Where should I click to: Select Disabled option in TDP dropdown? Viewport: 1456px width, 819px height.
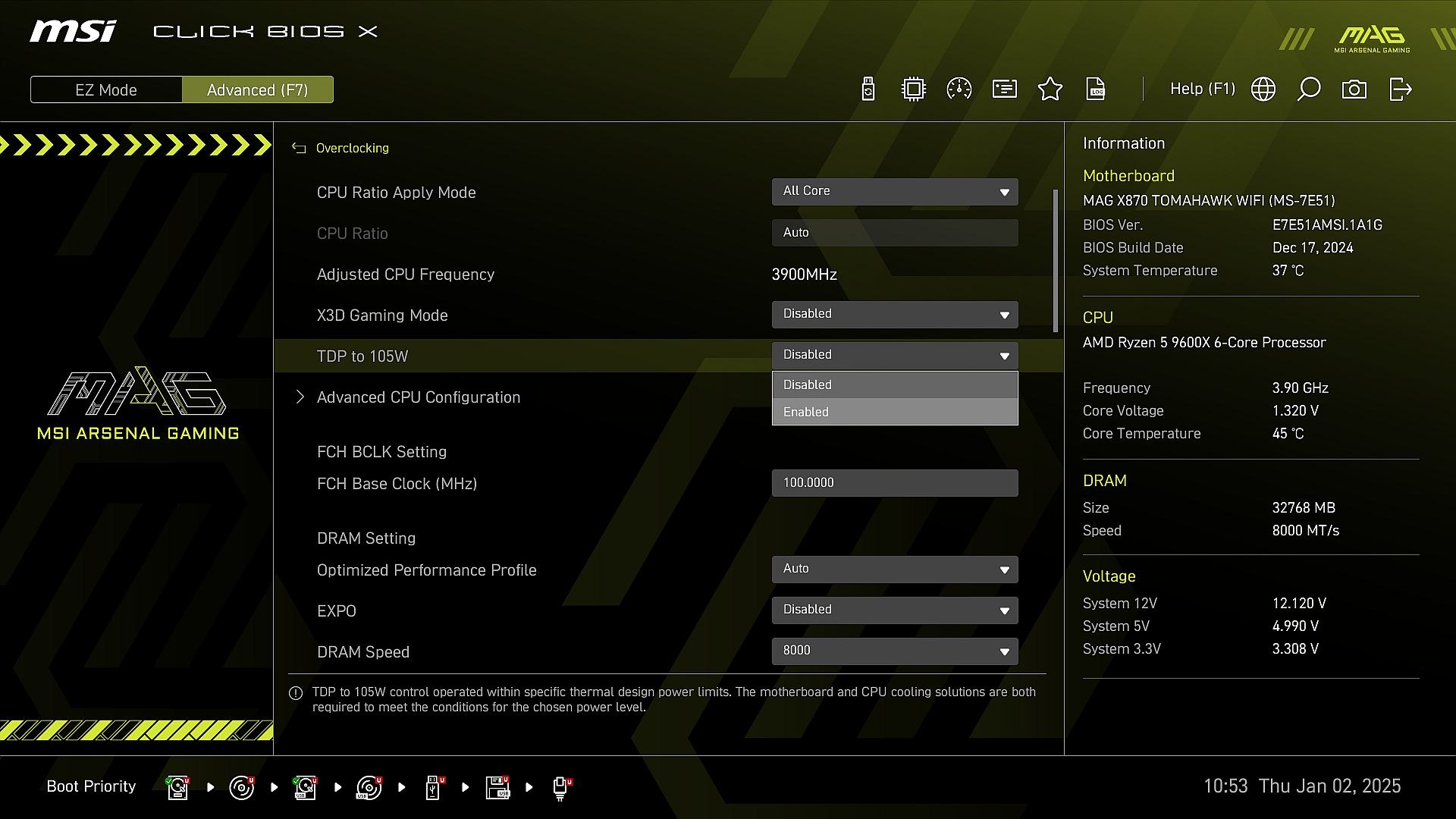pyautogui.click(x=895, y=384)
